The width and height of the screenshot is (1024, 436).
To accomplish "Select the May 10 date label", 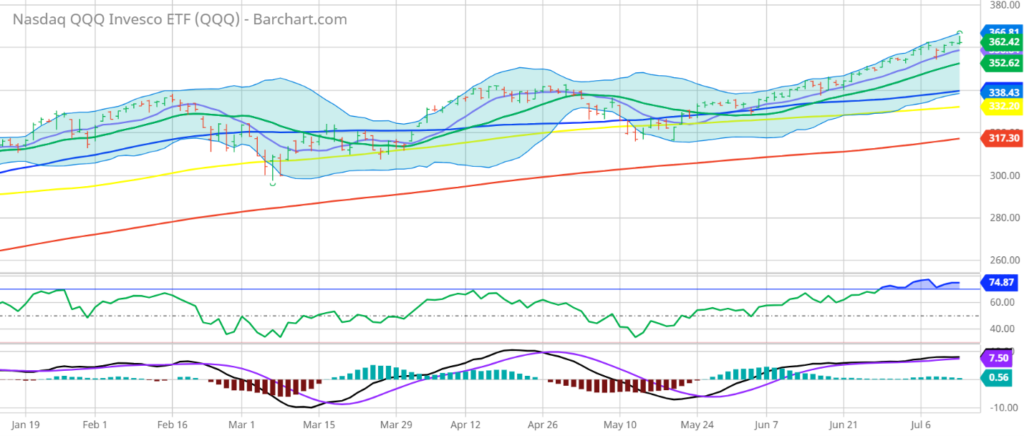I will point(621,425).
